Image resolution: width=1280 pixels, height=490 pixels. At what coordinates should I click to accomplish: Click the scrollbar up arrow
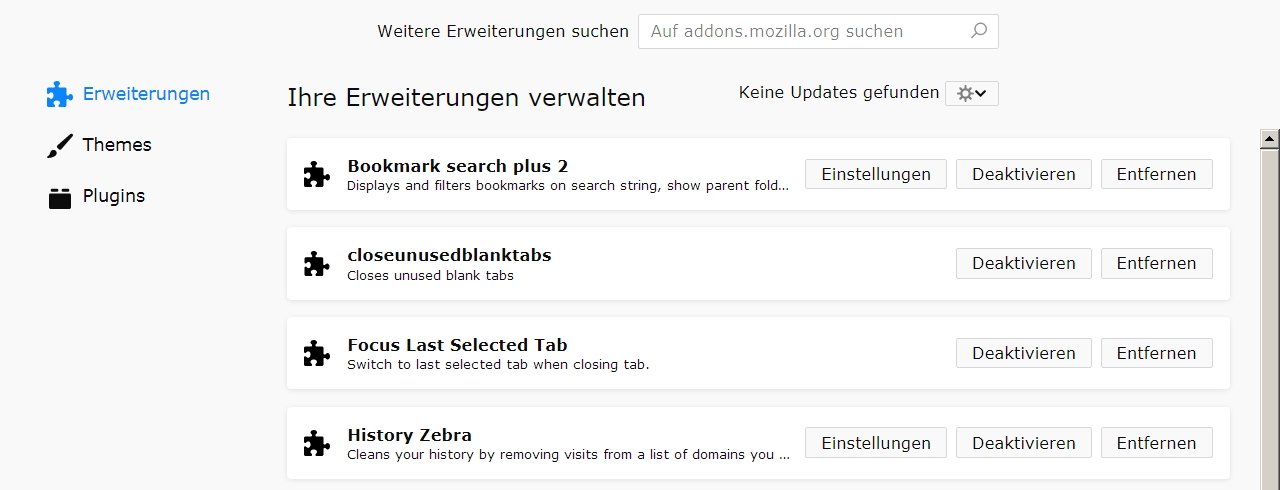[x=1269, y=138]
